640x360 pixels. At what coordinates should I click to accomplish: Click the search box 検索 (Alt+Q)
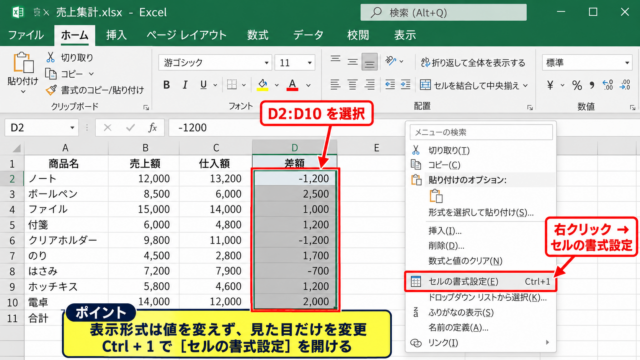[x=443, y=12]
